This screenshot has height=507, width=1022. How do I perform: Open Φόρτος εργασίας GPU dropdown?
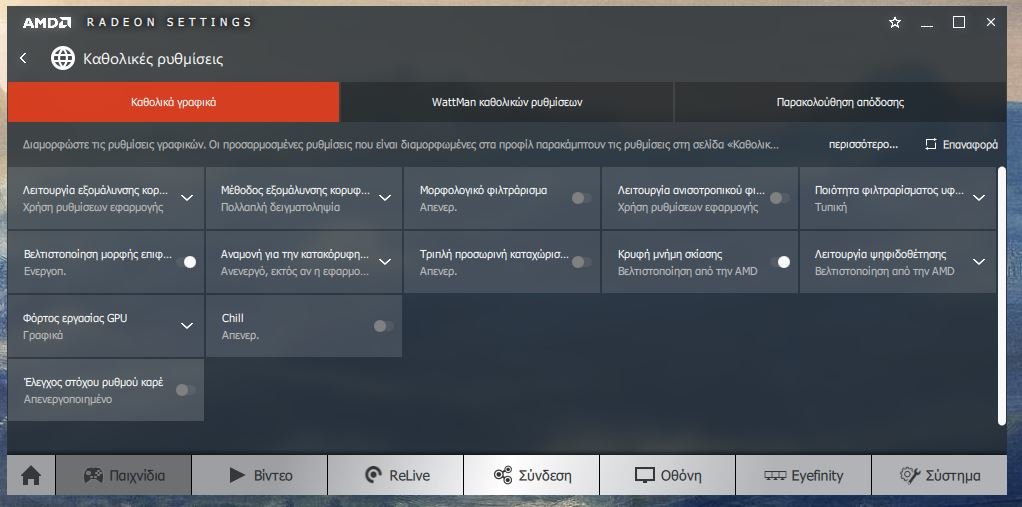[x=187, y=325]
